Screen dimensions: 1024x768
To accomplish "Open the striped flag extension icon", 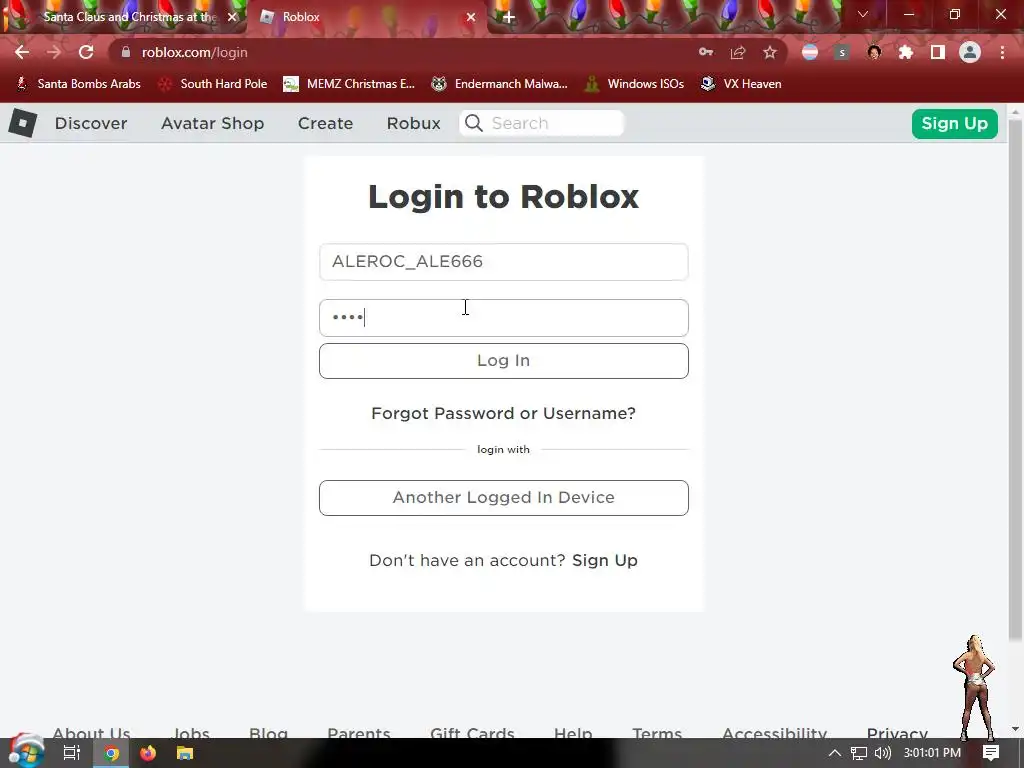I will [810, 52].
